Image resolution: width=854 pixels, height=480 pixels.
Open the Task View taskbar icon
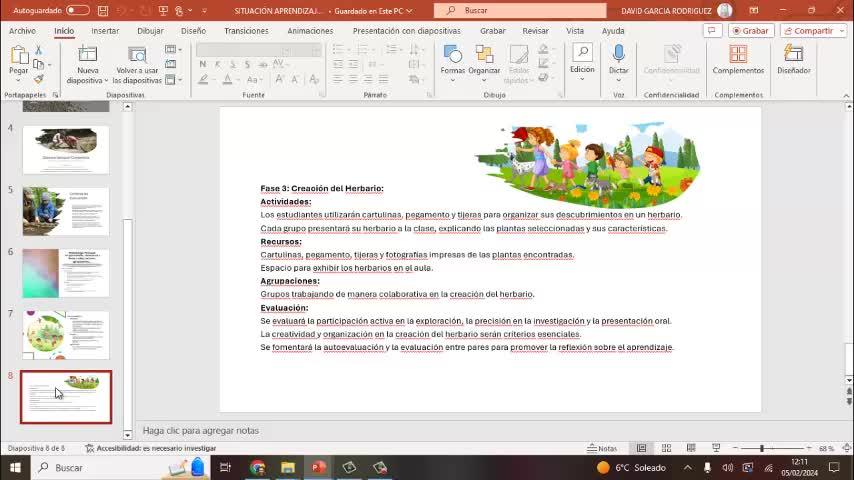[x=225, y=467]
